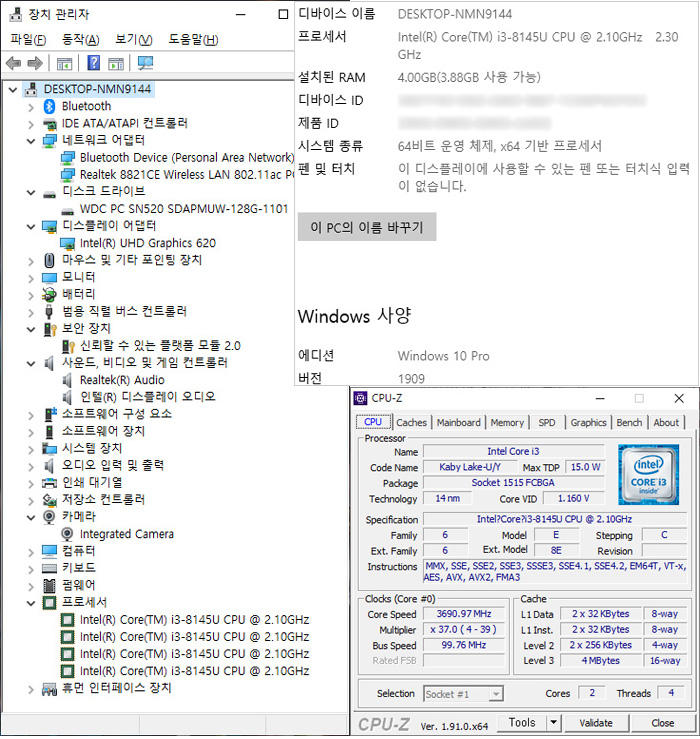Collapse the processors (프로세서) category
The height and width of the screenshot is (739, 700).
(31, 603)
